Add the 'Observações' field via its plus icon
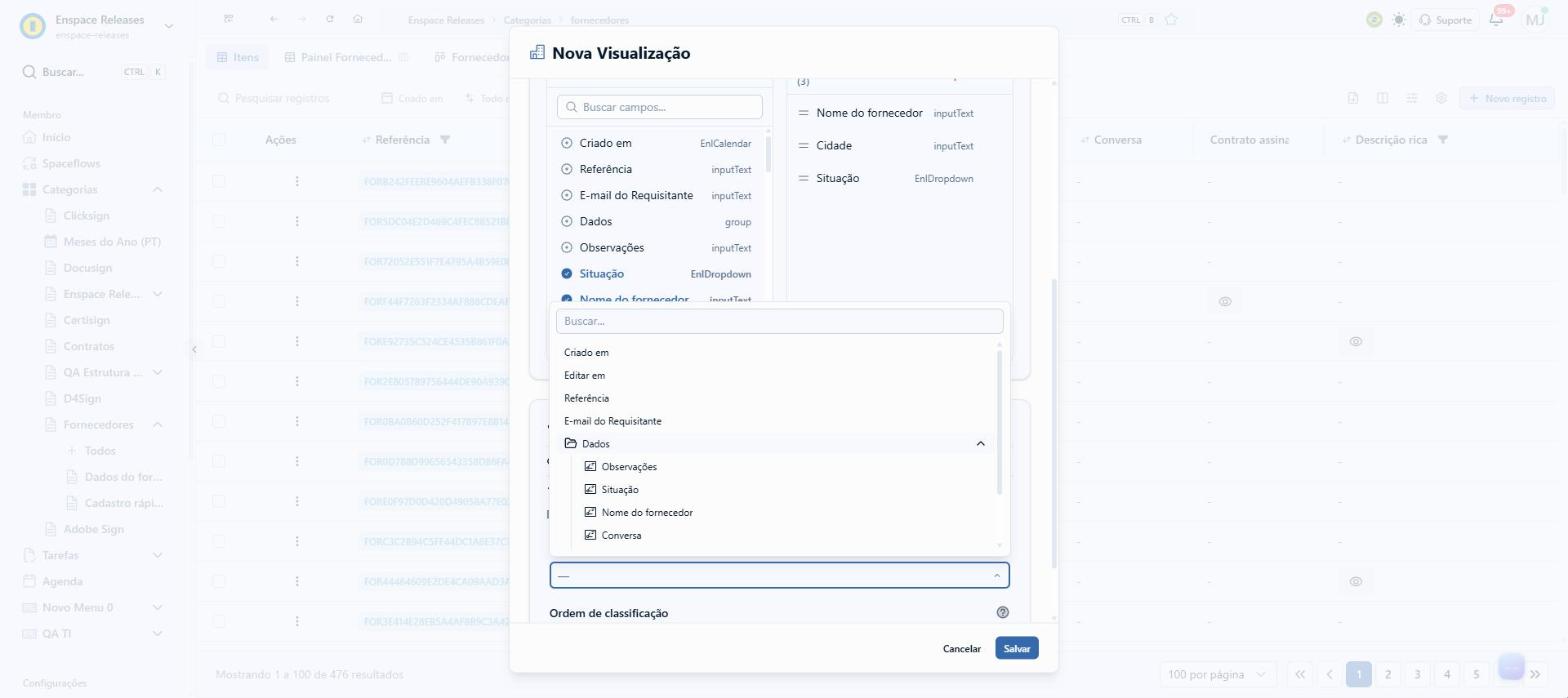 [x=567, y=247]
